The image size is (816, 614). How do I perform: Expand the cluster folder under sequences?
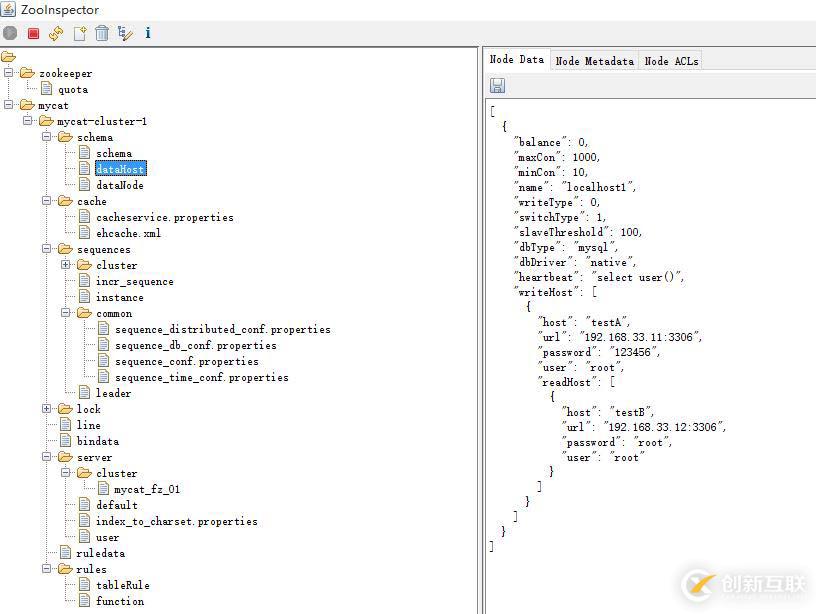(66, 265)
